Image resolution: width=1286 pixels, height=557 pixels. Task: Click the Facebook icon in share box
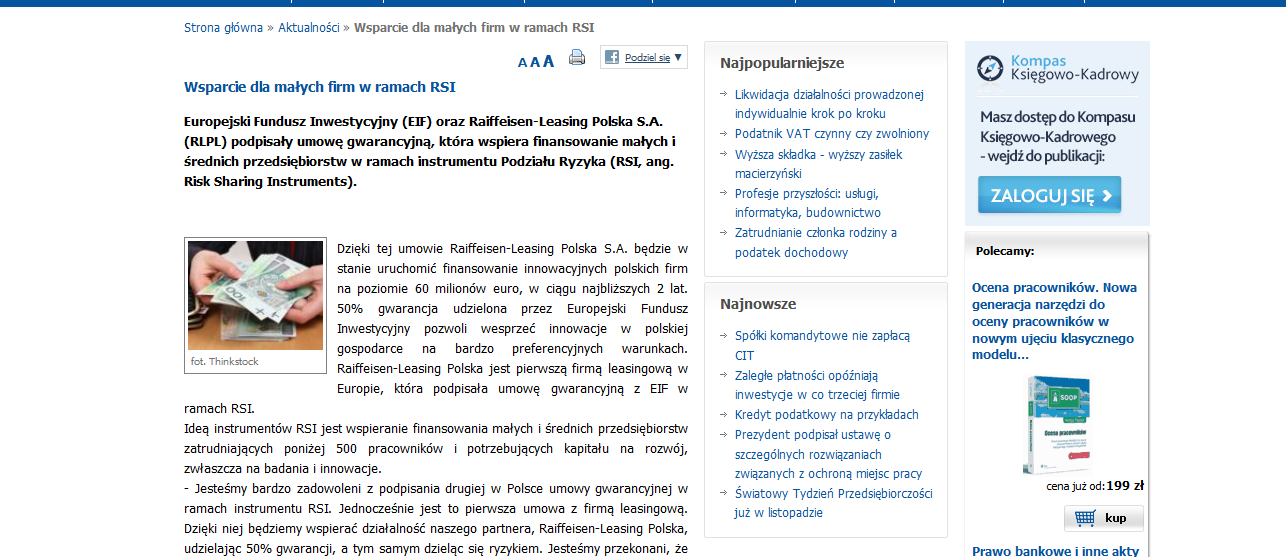(x=612, y=57)
